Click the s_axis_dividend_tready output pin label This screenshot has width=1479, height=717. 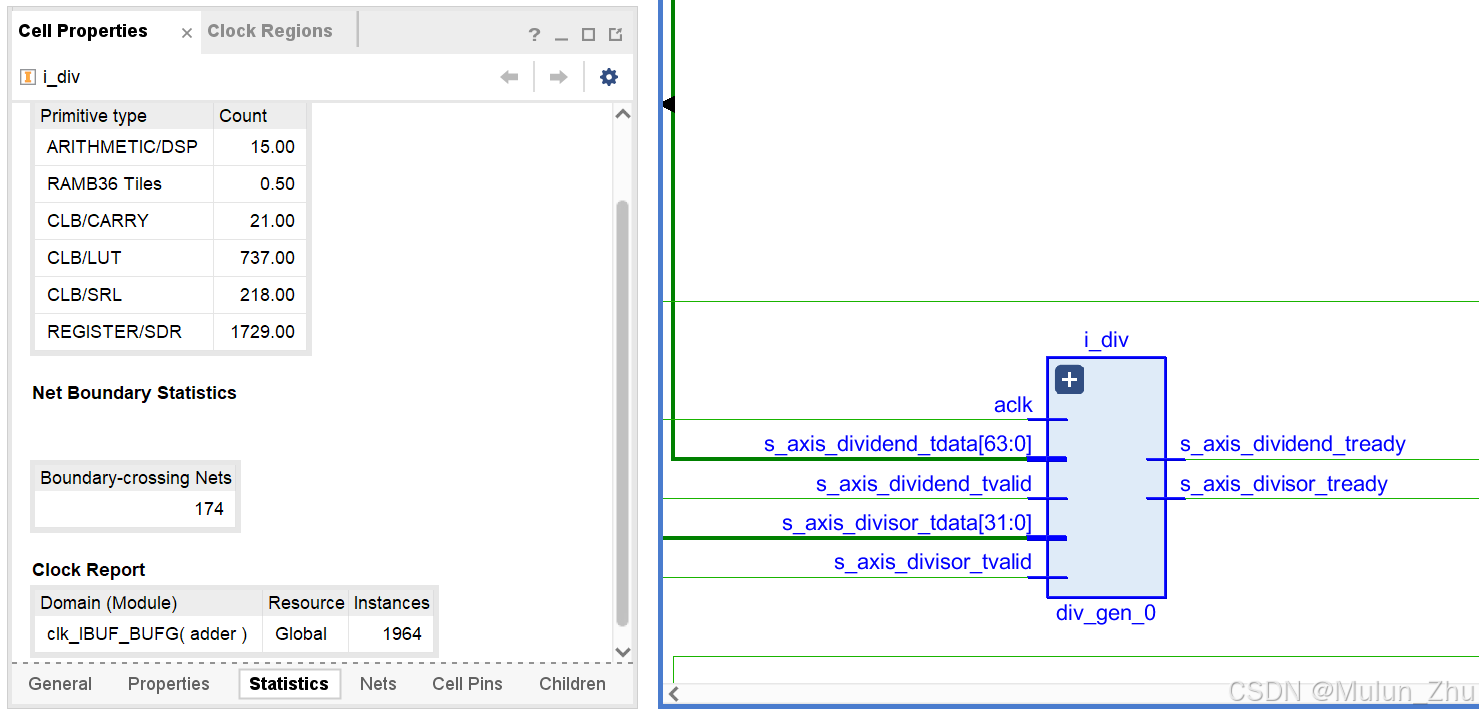tap(1293, 444)
